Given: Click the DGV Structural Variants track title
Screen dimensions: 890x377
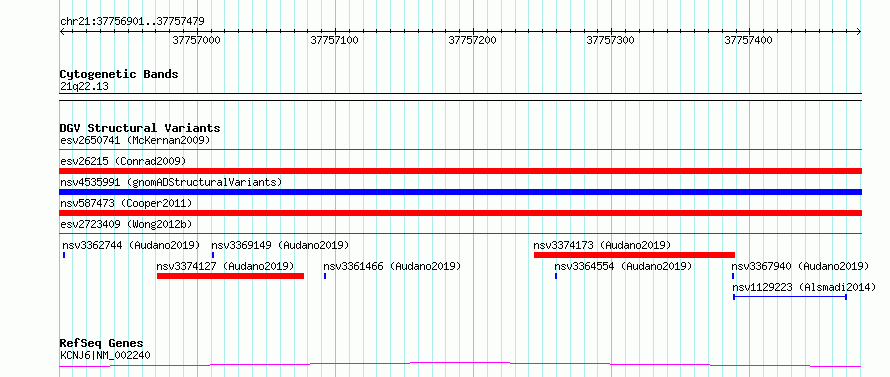Looking at the screenshot, I should click(140, 128).
